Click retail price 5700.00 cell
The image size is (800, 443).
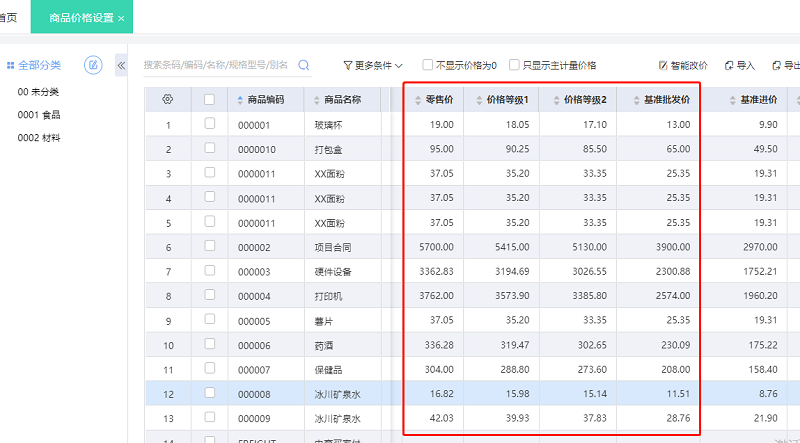pos(436,247)
